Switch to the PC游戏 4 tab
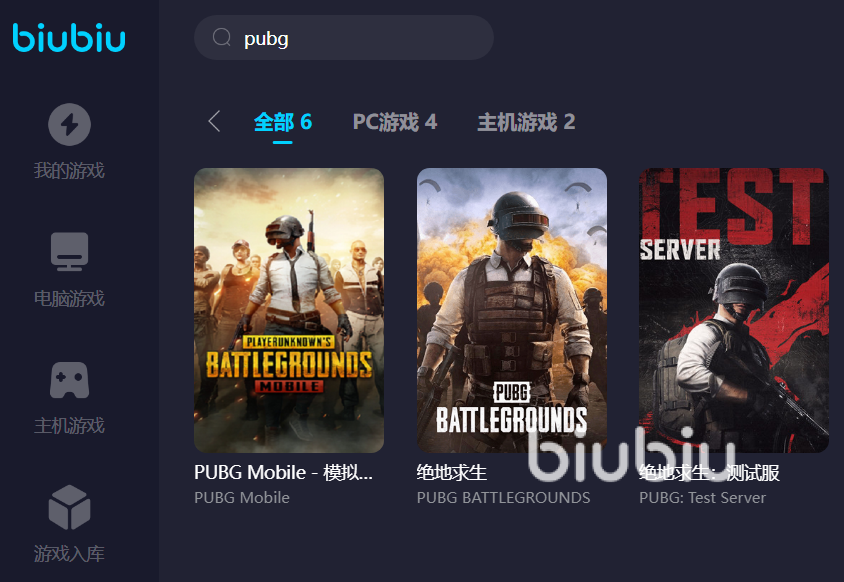 pyautogui.click(x=395, y=122)
